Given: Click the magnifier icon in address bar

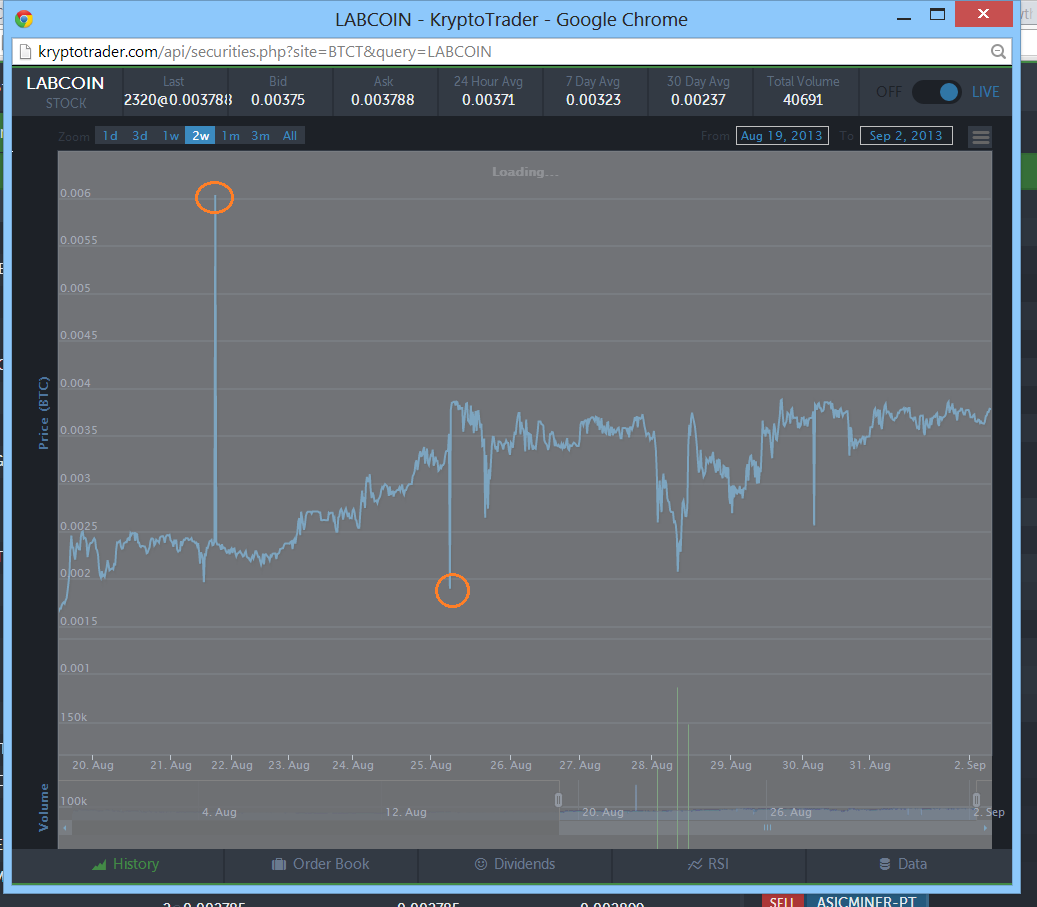Looking at the screenshot, I should (998, 52).
